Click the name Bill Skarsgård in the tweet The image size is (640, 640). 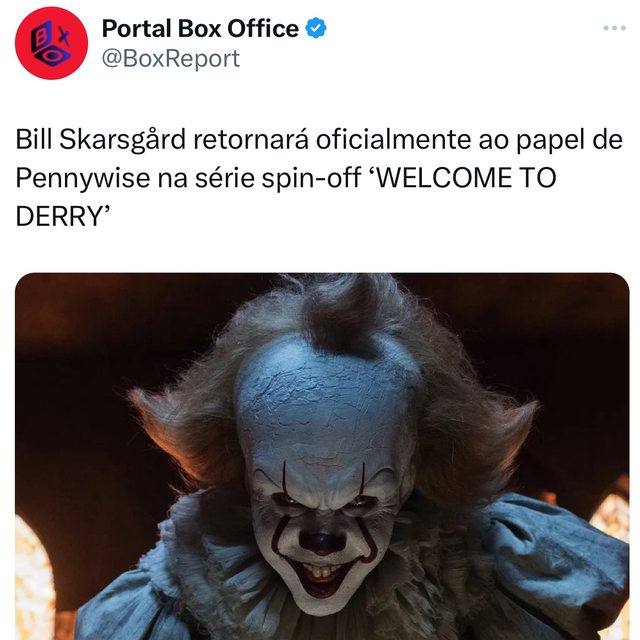[101, 140]
